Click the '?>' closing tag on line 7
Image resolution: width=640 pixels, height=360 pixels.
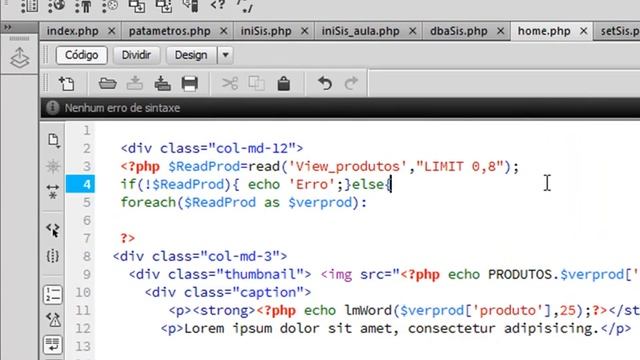[x=128, y=238]
